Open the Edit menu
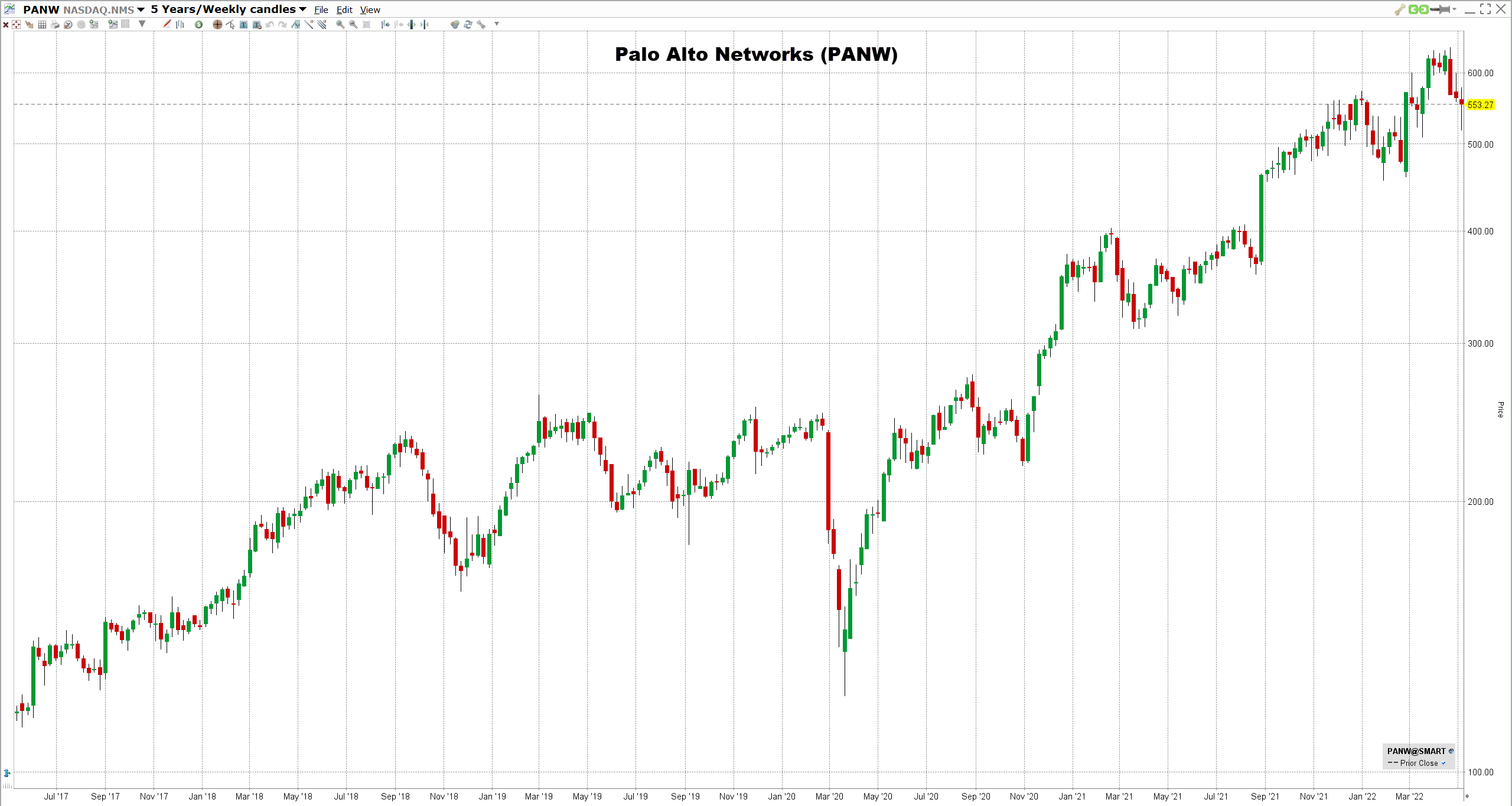The height and width of the screenshot is (806, 1512). 344,10
